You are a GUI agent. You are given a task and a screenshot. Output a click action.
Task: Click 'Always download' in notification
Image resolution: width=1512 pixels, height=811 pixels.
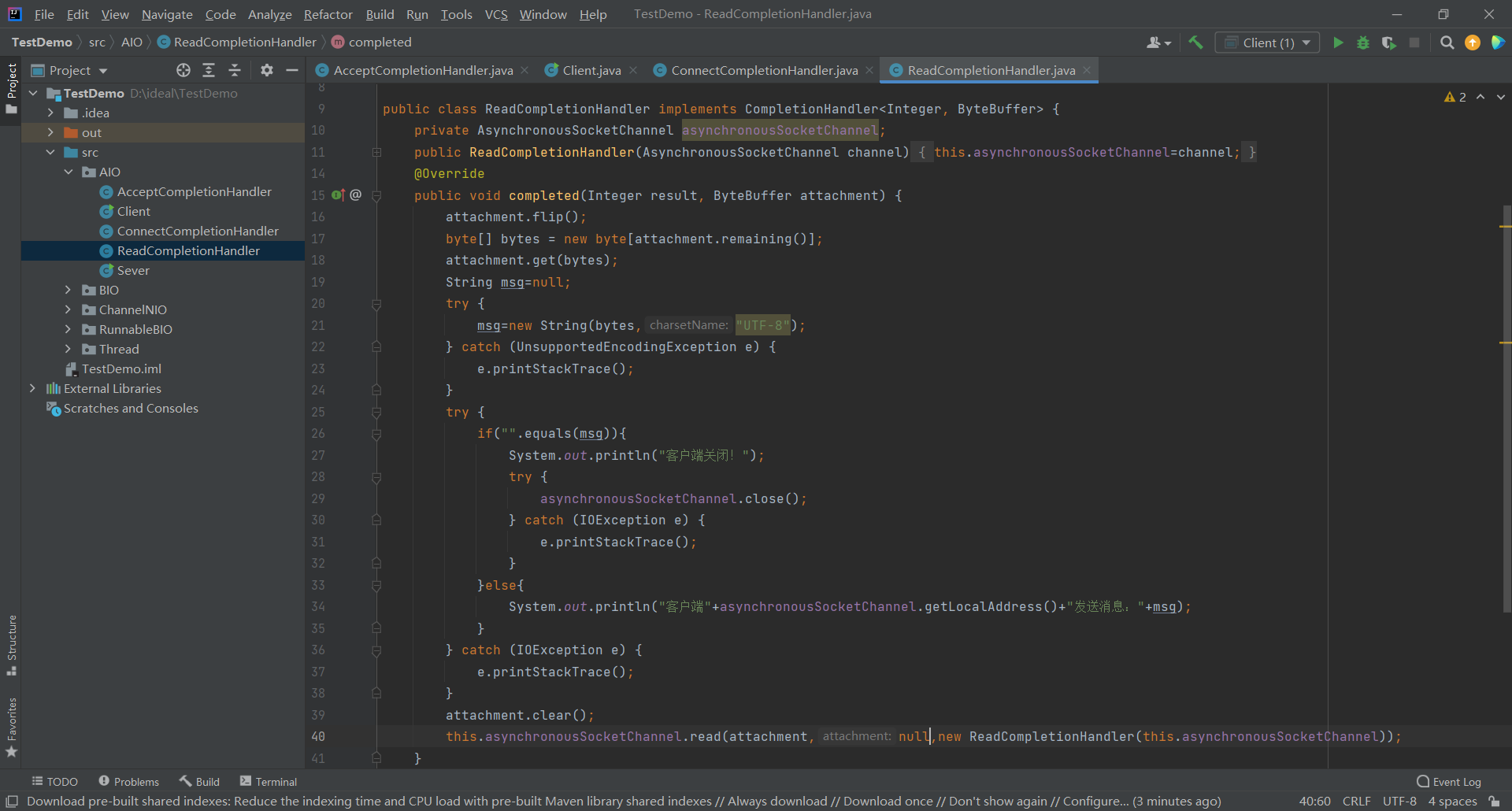tap(777, 802)
